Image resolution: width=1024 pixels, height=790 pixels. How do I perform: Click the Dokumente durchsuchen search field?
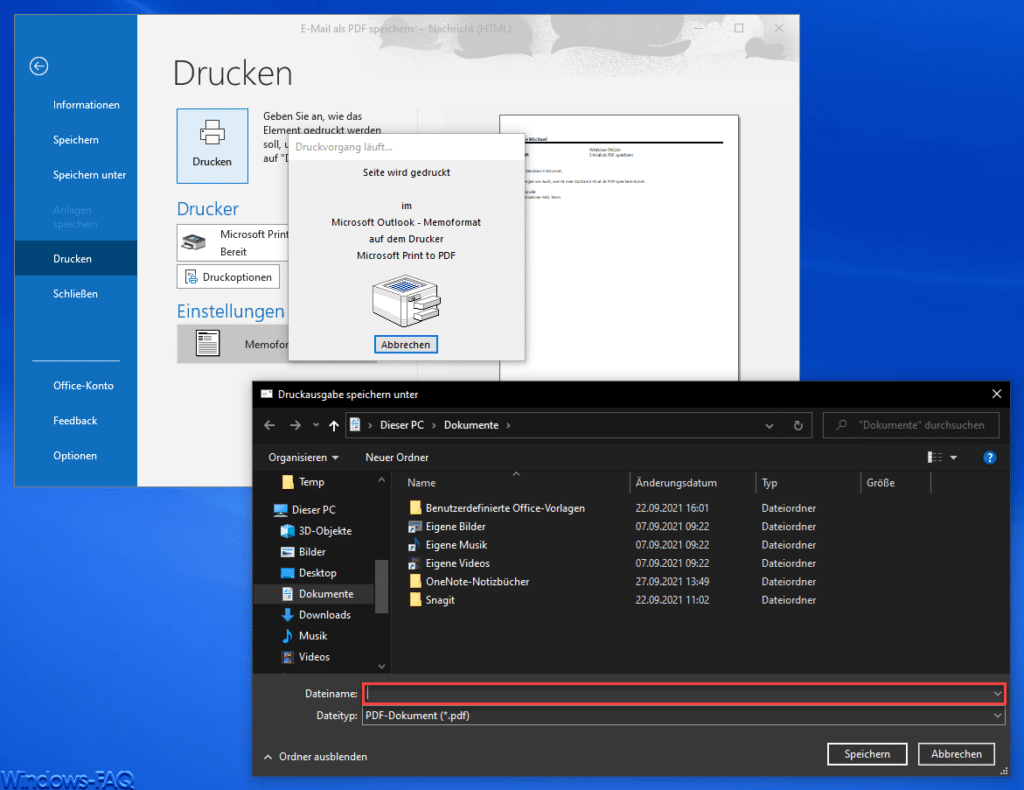[x=911, y=425]
